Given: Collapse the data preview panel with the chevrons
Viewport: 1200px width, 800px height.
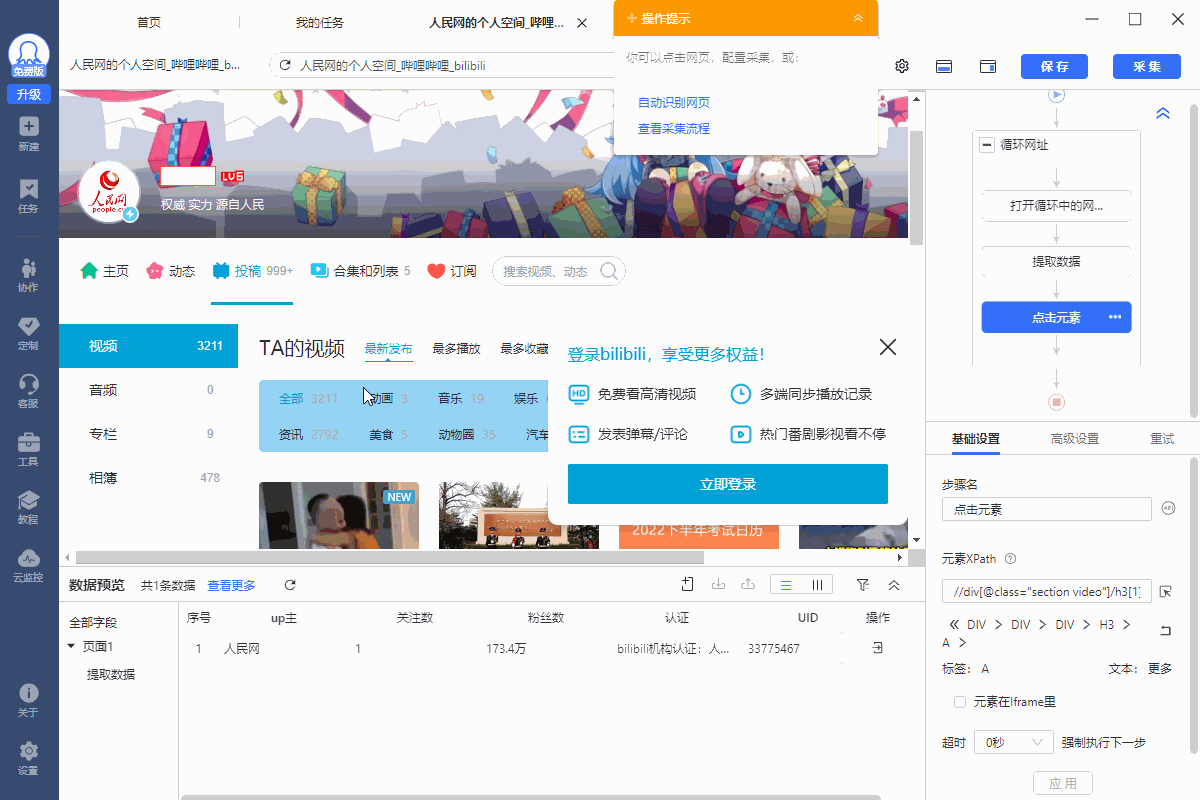Looking at the screenshot, I should (894, 585).
